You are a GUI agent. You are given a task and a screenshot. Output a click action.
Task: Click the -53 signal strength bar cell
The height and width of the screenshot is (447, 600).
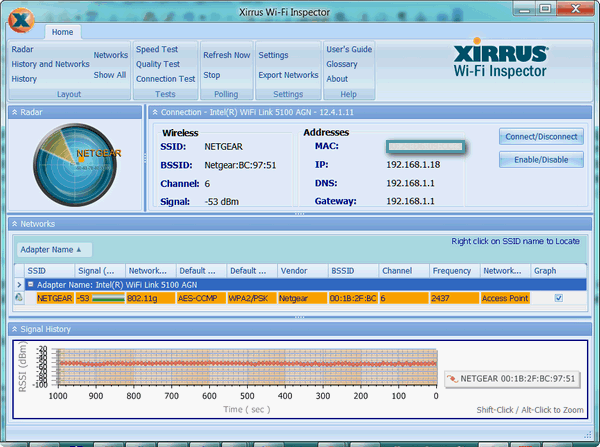(x=100, y=298)
